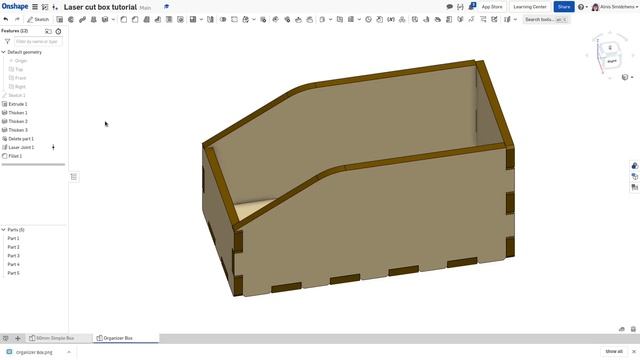Select the Extrude tool in toolbar
The width and height of the screenshot is (640, 360).
[x=60, y=19]
